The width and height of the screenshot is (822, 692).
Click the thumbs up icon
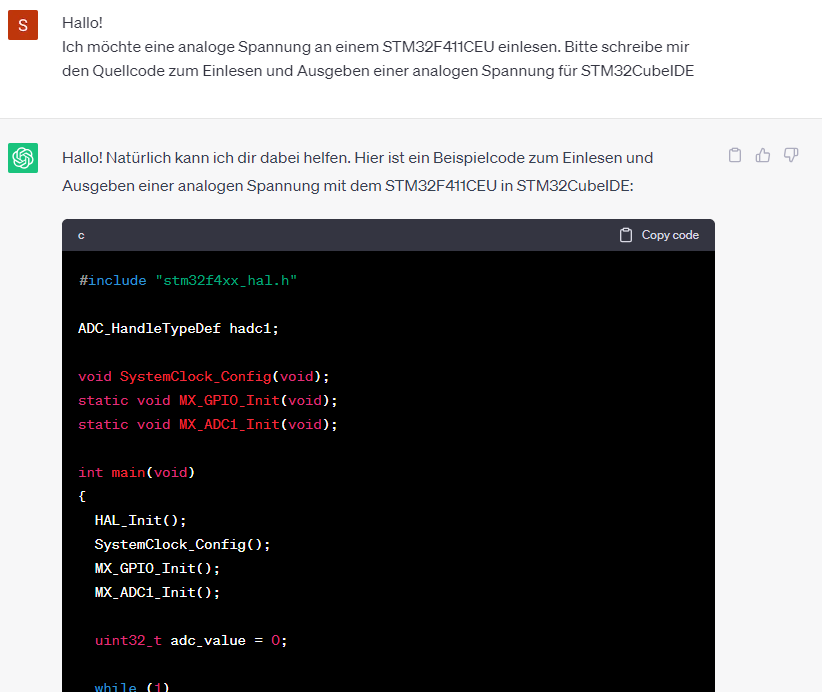click(x=763, y=155)
